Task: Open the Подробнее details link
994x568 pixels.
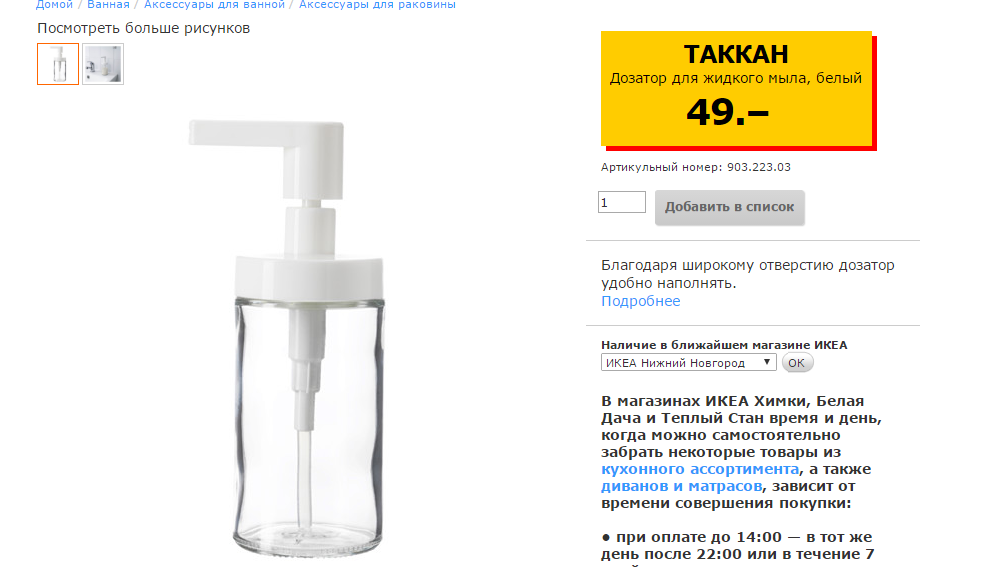Action: point(640,301)
